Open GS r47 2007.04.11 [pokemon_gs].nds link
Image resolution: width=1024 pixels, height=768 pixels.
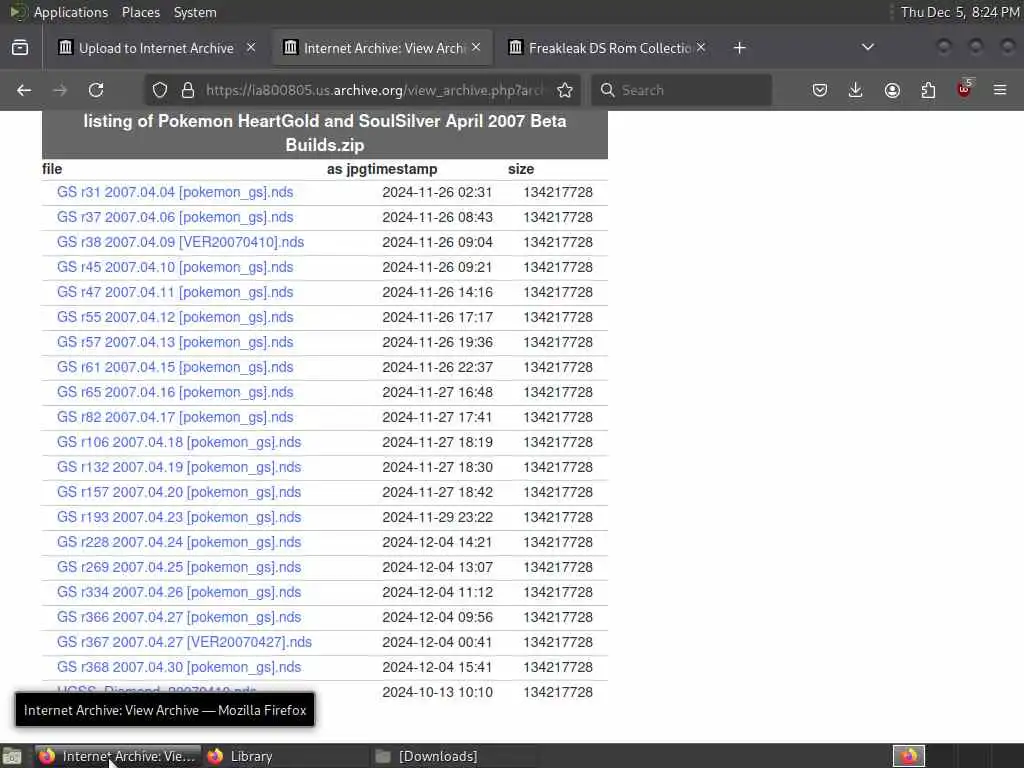175,292
